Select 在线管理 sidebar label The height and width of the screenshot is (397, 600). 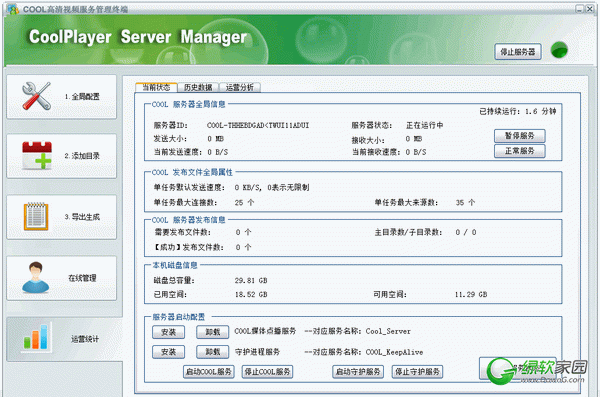point(82,278)
